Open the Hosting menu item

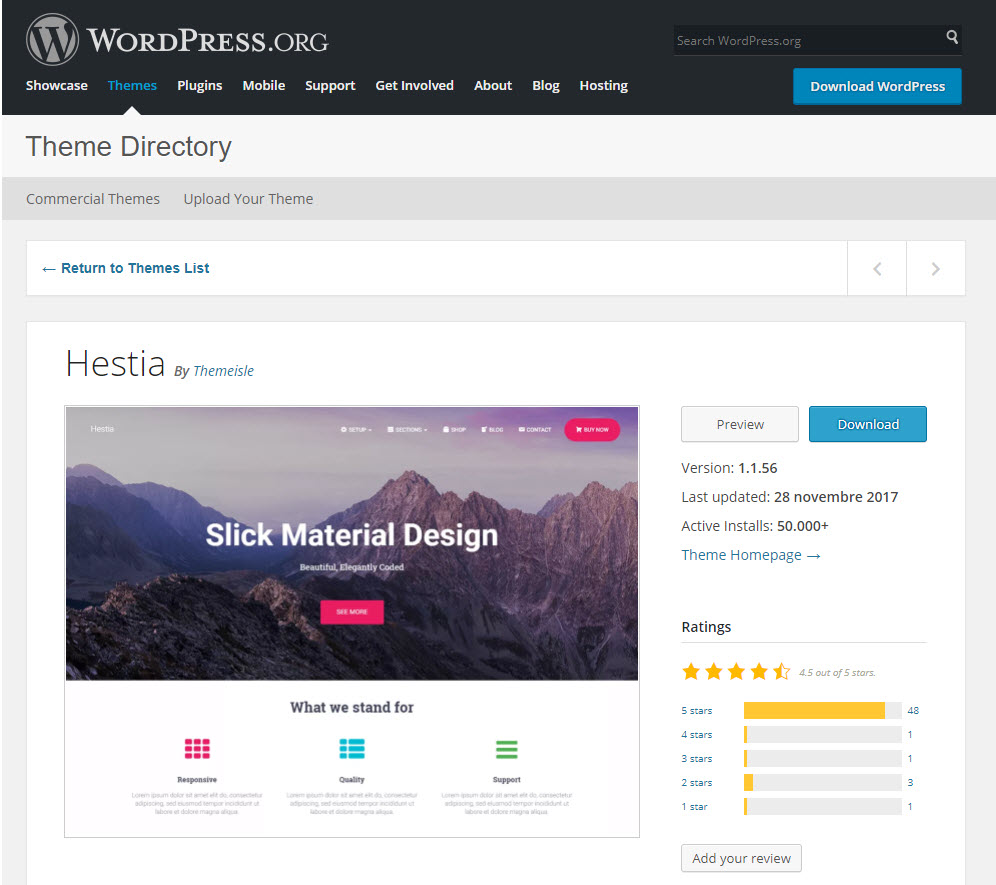603,85
